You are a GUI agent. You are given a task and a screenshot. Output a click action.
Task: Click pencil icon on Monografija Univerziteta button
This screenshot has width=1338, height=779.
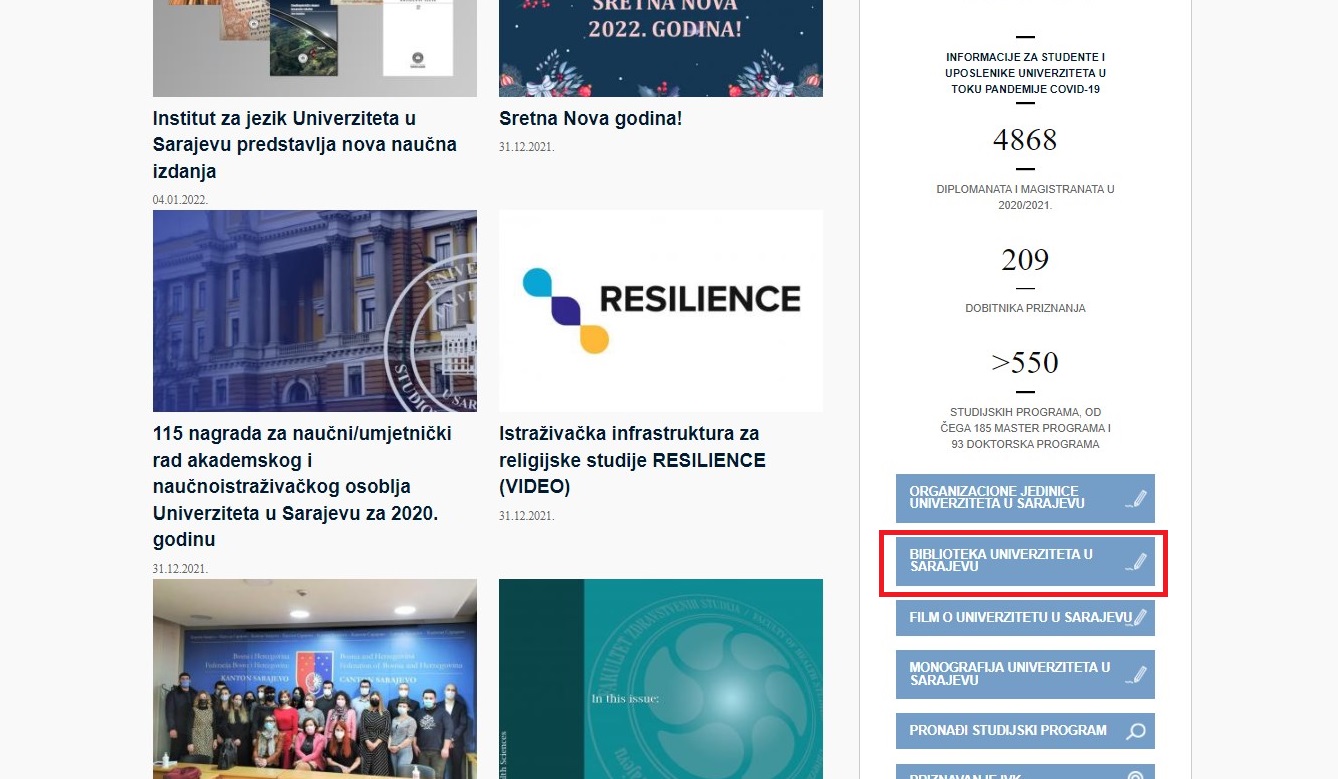click(x=1135, y=674)
